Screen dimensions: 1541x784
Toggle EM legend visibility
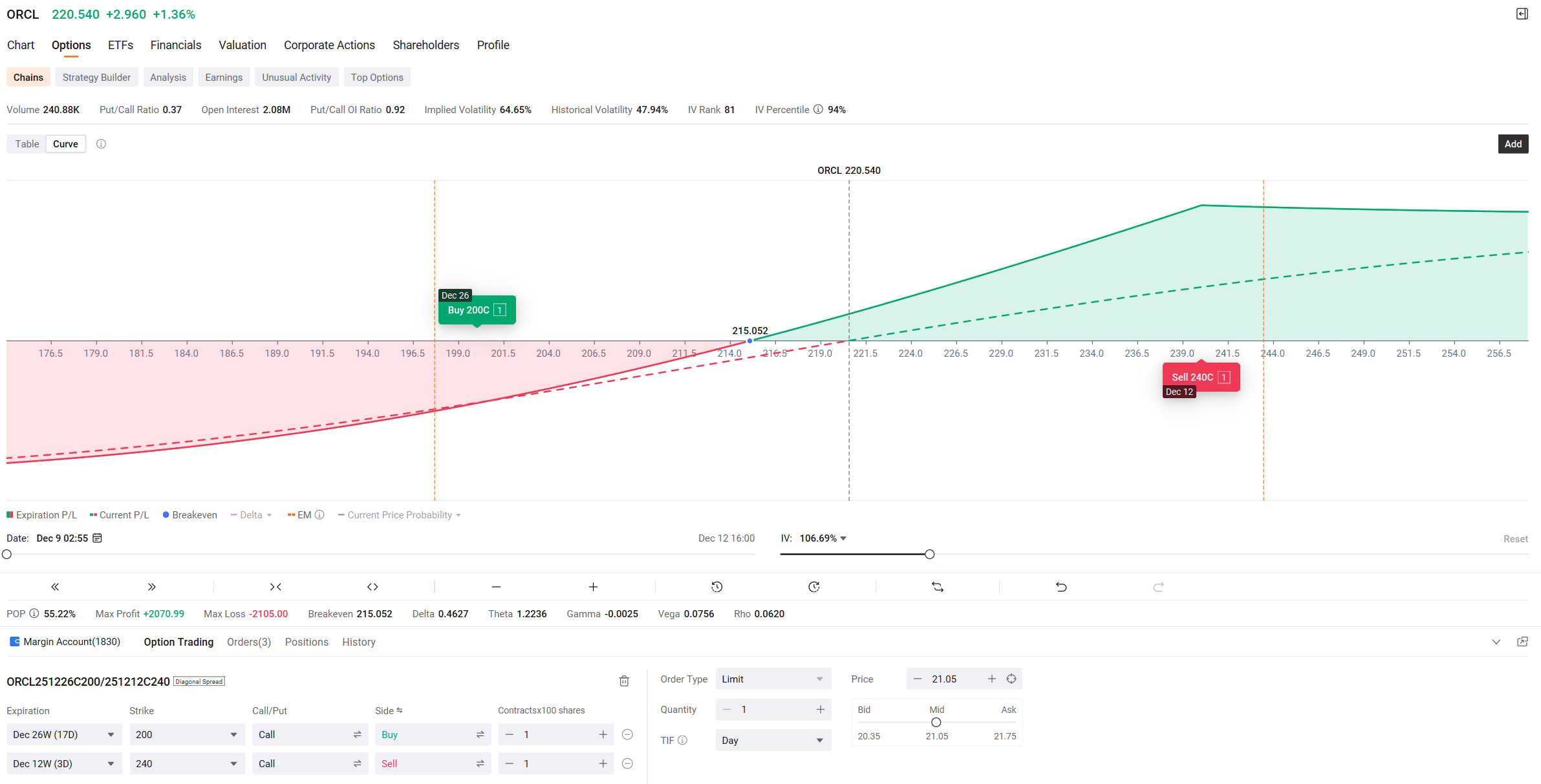(299, 515)
